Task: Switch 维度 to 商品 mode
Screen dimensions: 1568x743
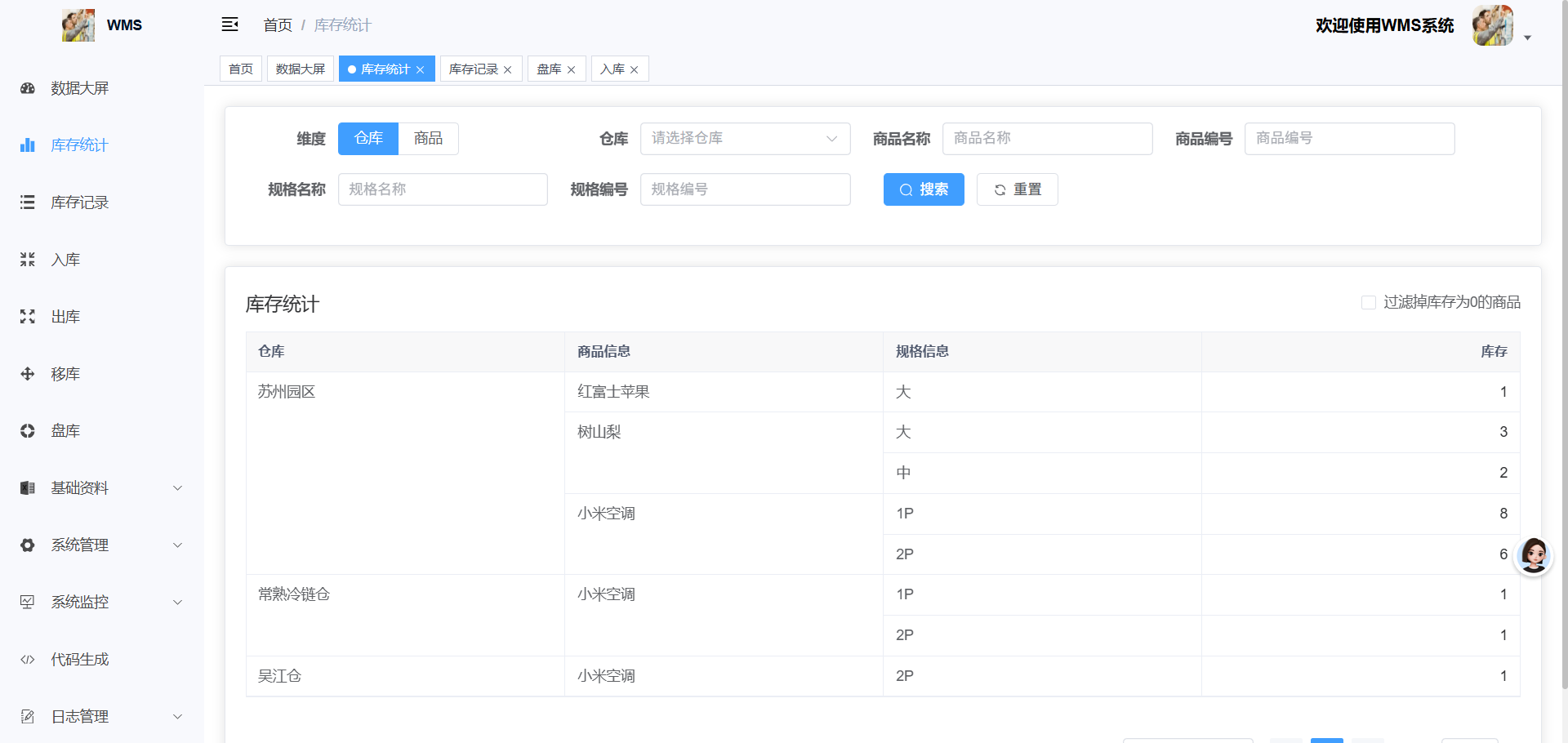Action: point(428,138)
